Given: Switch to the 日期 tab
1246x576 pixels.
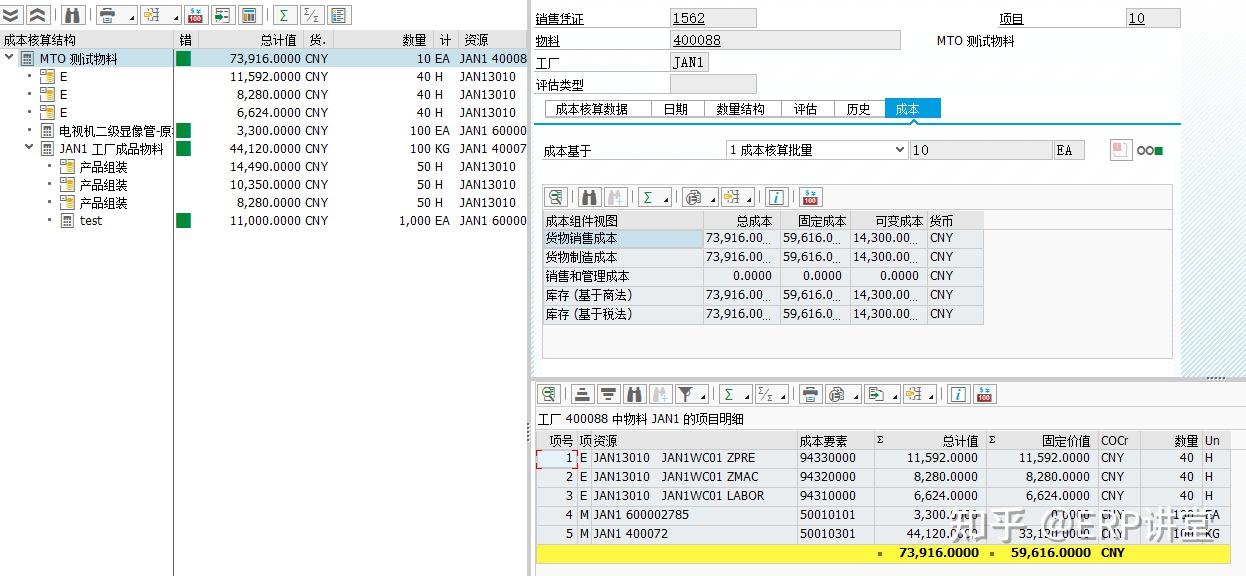Looking at the screenshot, I should 676,108.
